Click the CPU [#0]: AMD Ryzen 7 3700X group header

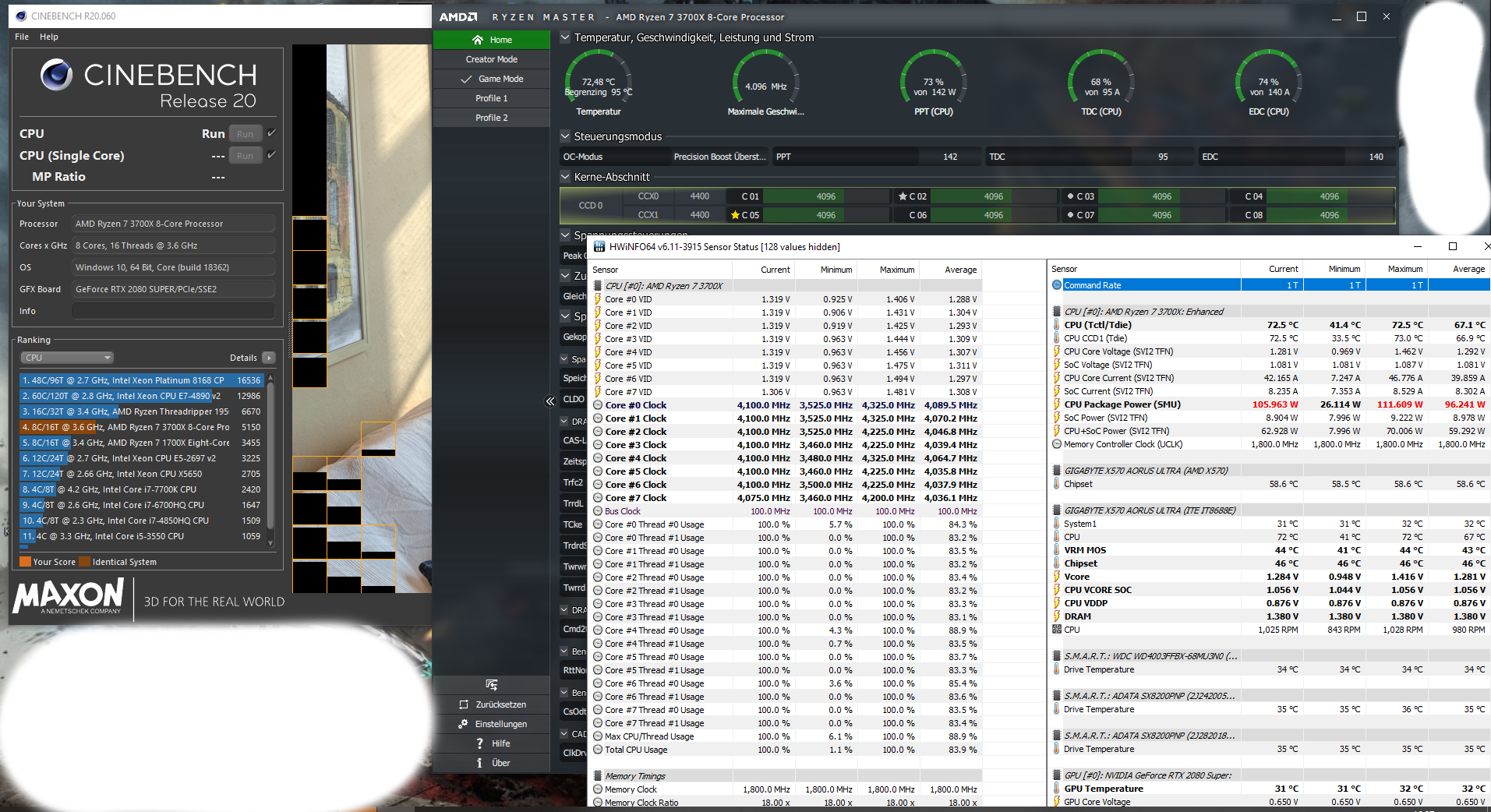coord(664,286)
